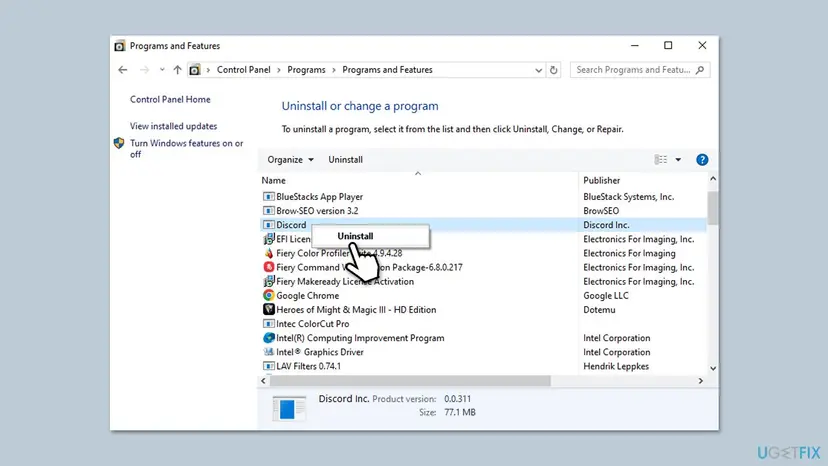The width and height of the screenshot is (828, 466).
Task: Click Heroes of Might & Magic icon
Action: click(x=268, y=310)
